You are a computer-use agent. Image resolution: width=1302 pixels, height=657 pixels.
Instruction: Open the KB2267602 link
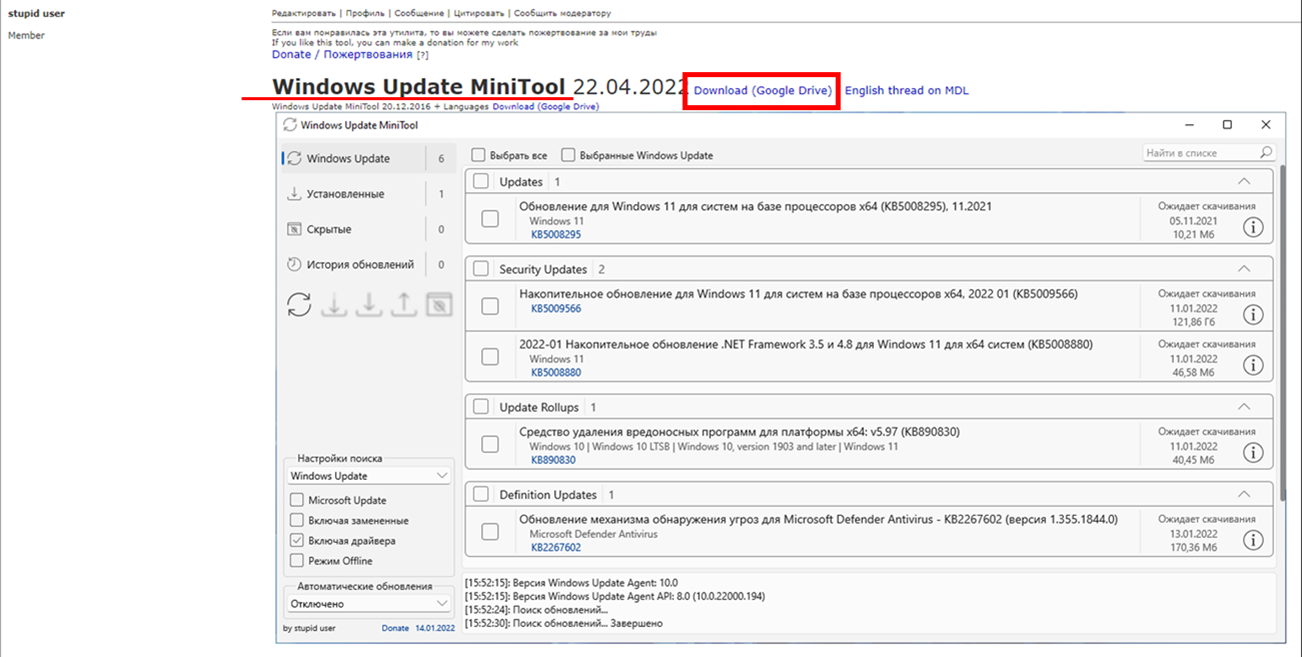pyautogui.click(x=556, y=548)
